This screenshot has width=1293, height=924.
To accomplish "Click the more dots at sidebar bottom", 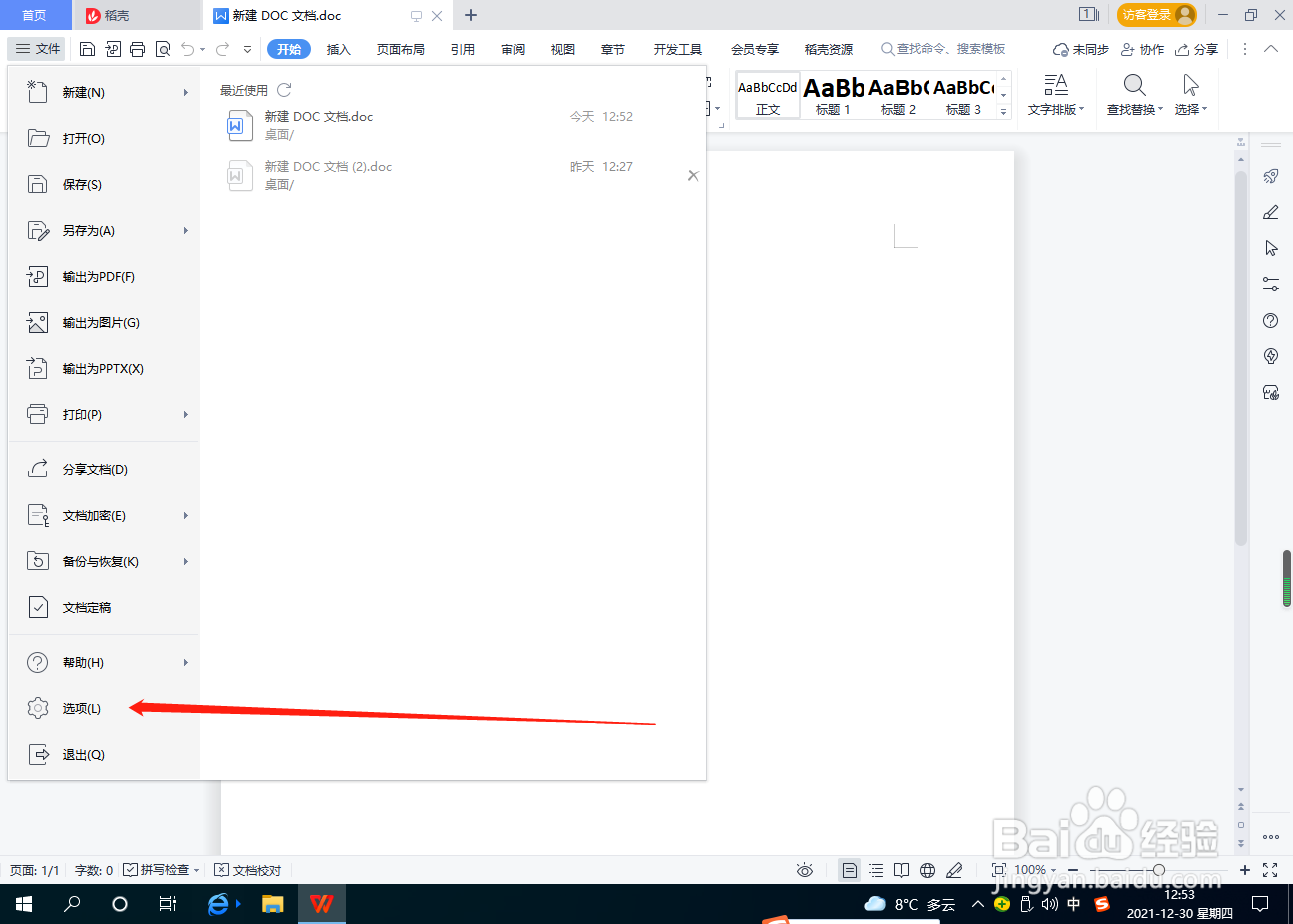I will (x=1271, y=837).
